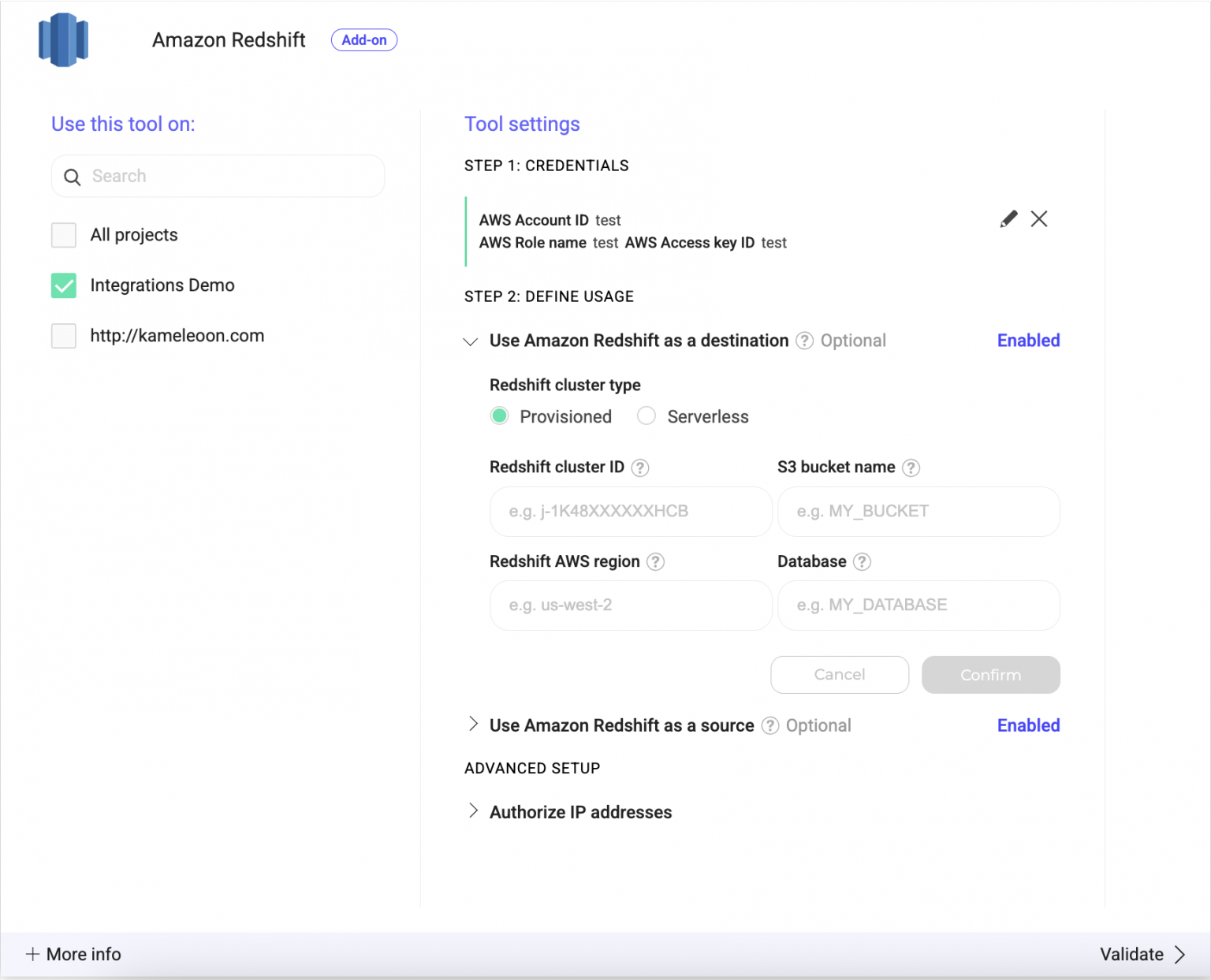Click the Redshift cluster ID input field
Image resolution: width=1211 pixels, height=980 pixels.
pyautogui.click(x=631, y=512)
